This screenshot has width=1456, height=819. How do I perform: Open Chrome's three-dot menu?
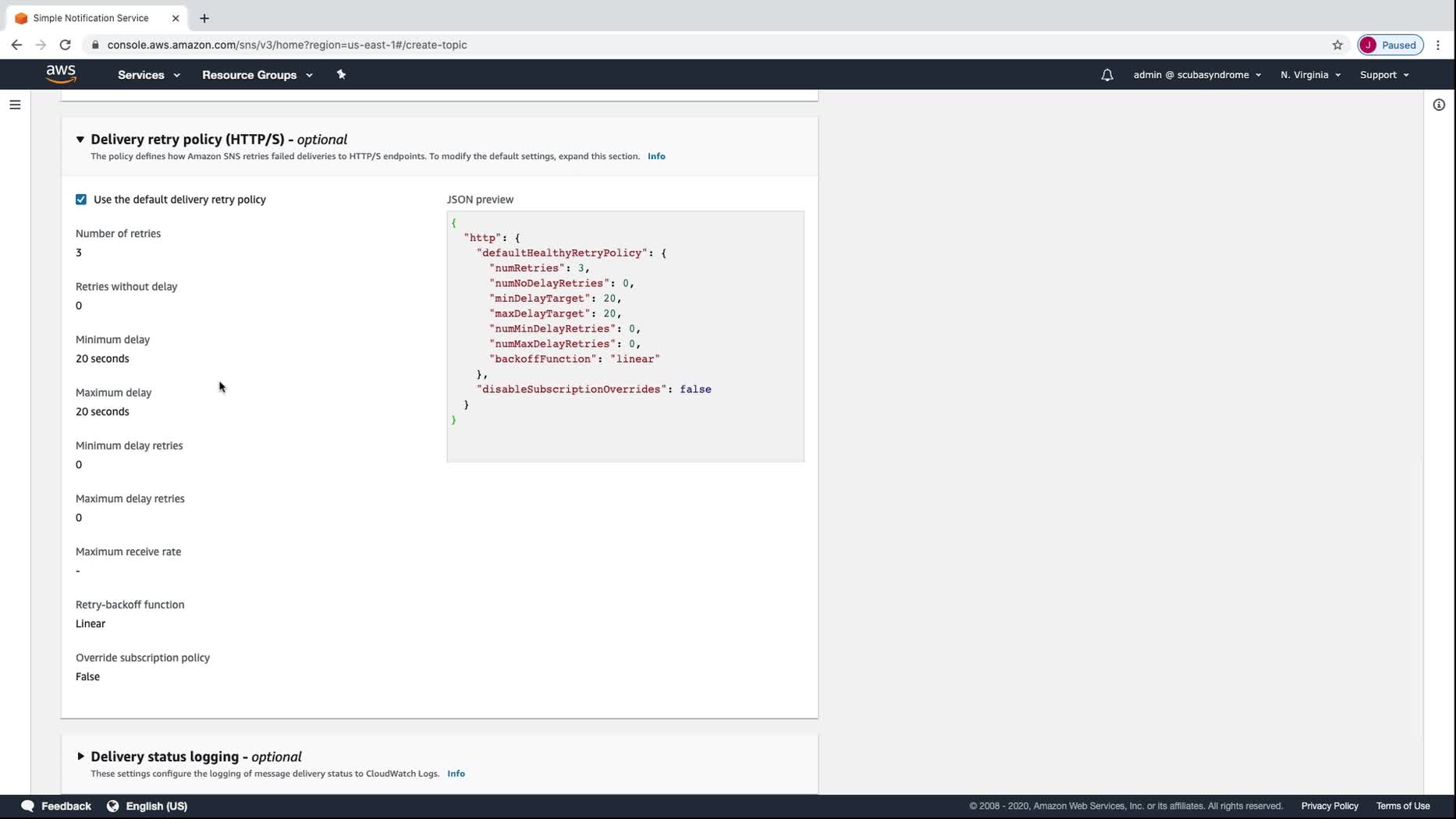[x=1438, y=45]
